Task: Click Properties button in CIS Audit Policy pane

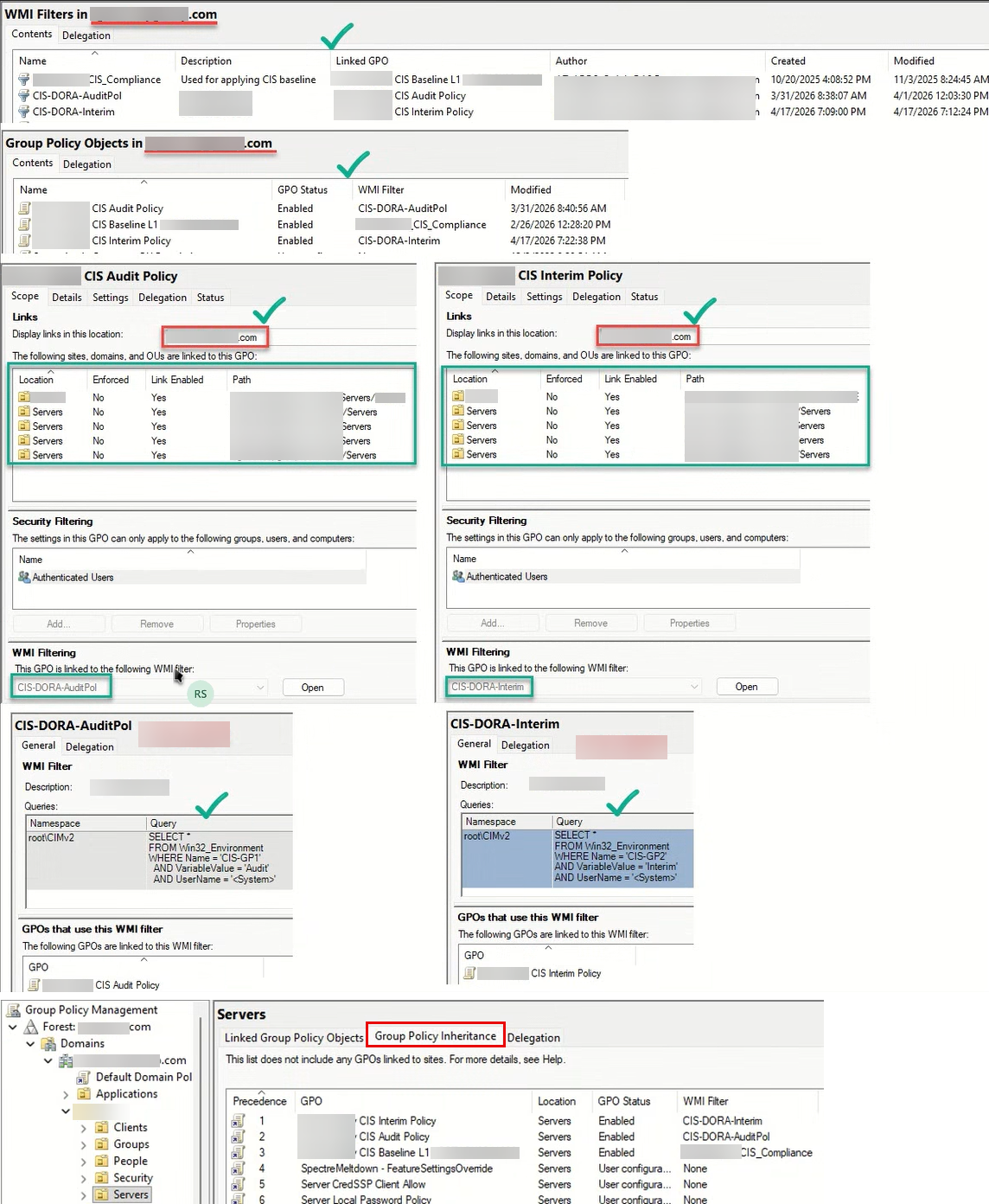Action: pos(256,624)
